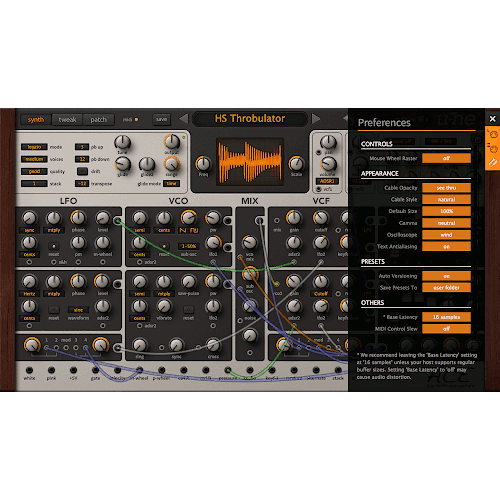The width and height of the screenshot is (500, 500).
Task: Open the Default Size 100% selector
Action: (x=446, y=211)
